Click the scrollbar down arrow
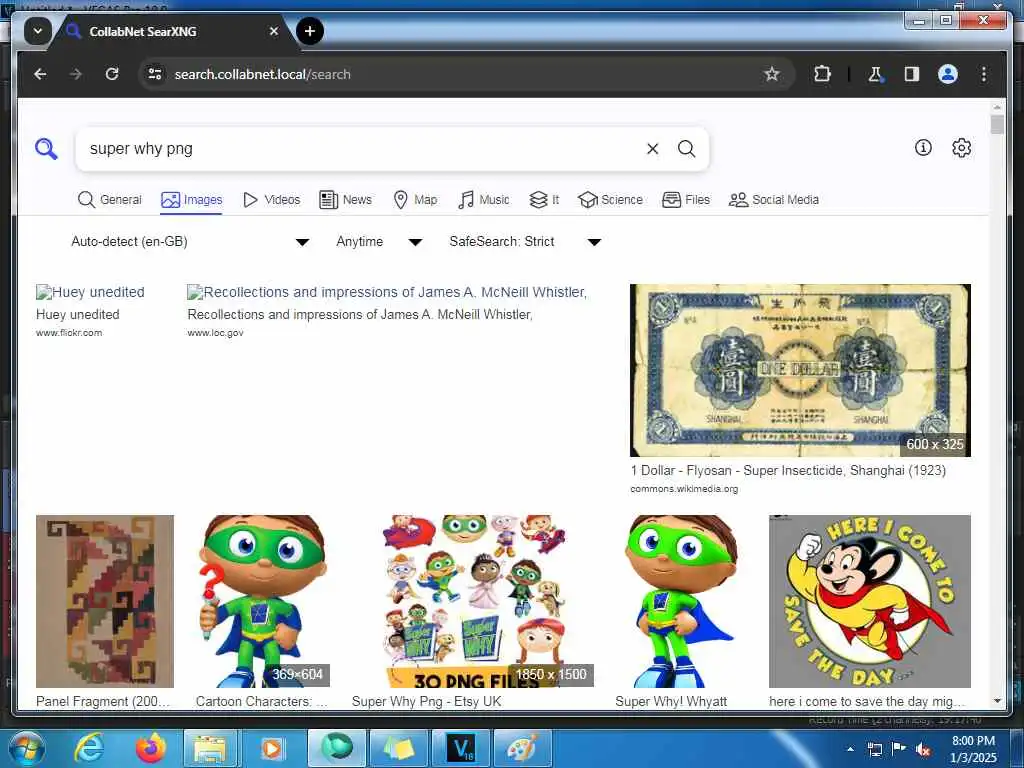Viewport: 1024px width, 768px height. pyautogui.click(x=997, y=701)
